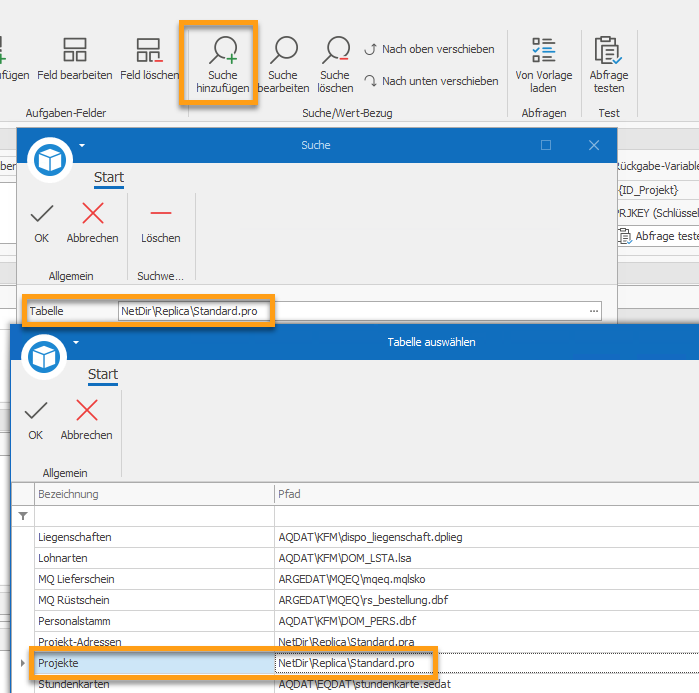Click Abbrechen in Tabelle auswählen dialog
The width and height of the screenshot is (699, 693).
click(x=86, y=420)
